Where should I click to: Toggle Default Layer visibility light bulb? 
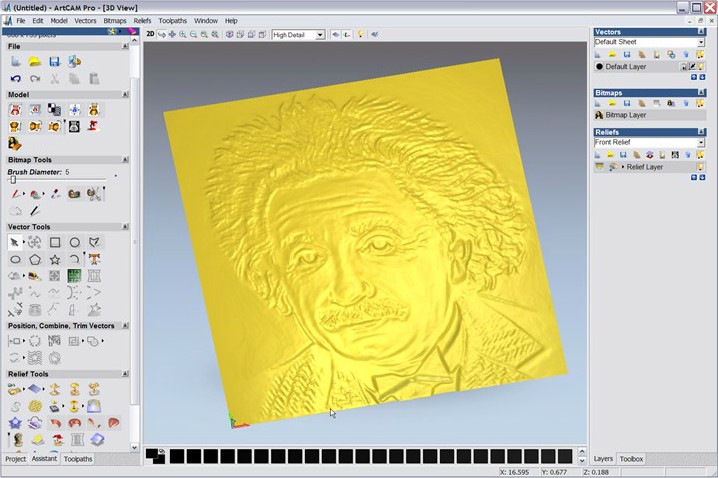coord(701,67)
